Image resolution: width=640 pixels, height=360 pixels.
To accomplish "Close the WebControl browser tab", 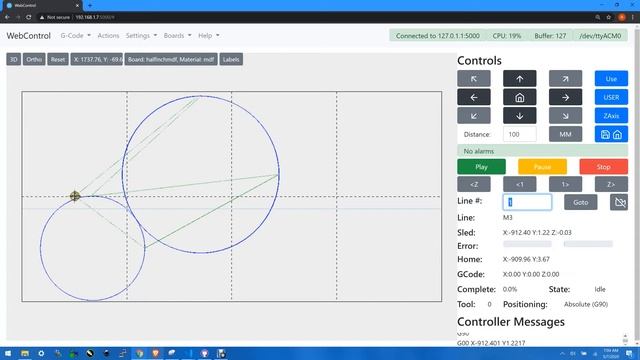I will [x=77, y=5].
